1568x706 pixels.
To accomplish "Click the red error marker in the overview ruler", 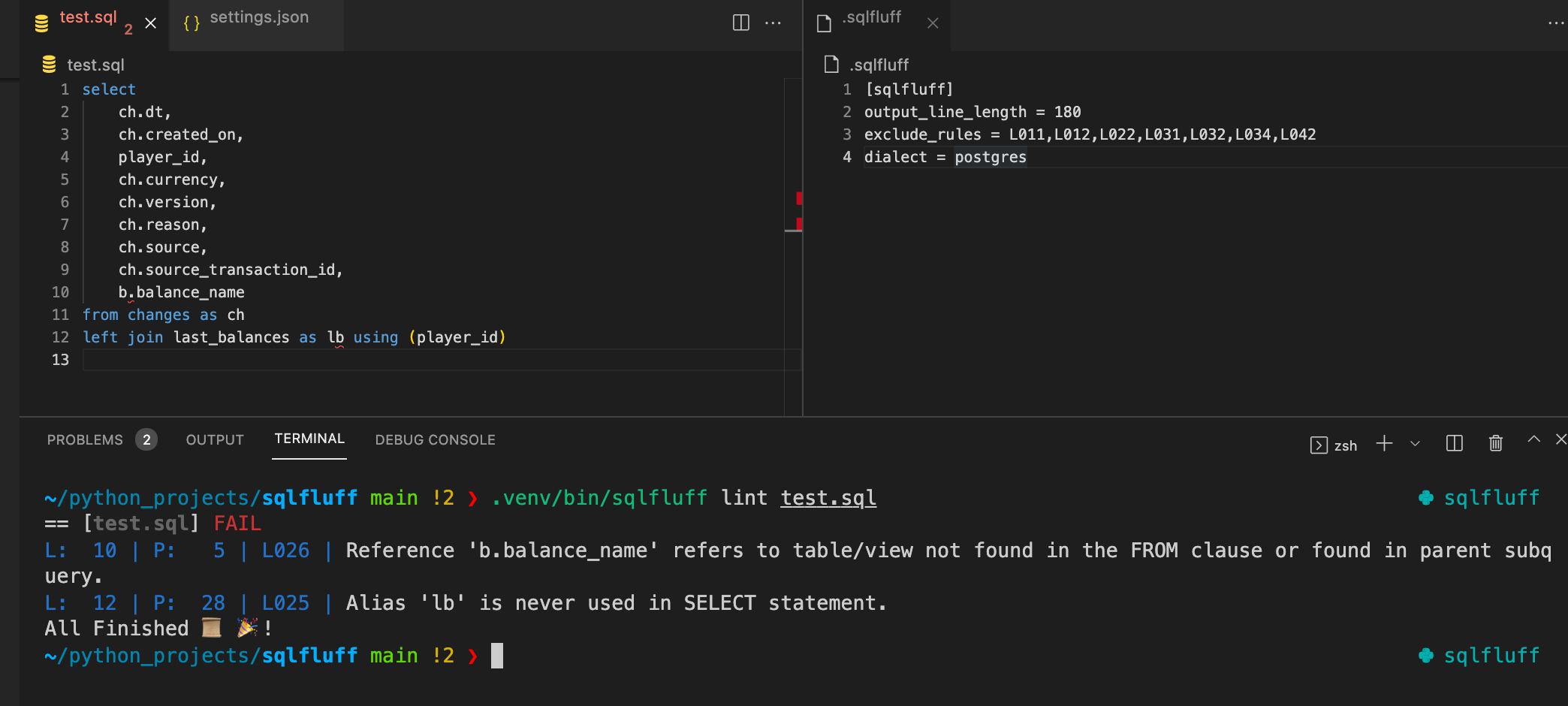I will coord(799,199).
